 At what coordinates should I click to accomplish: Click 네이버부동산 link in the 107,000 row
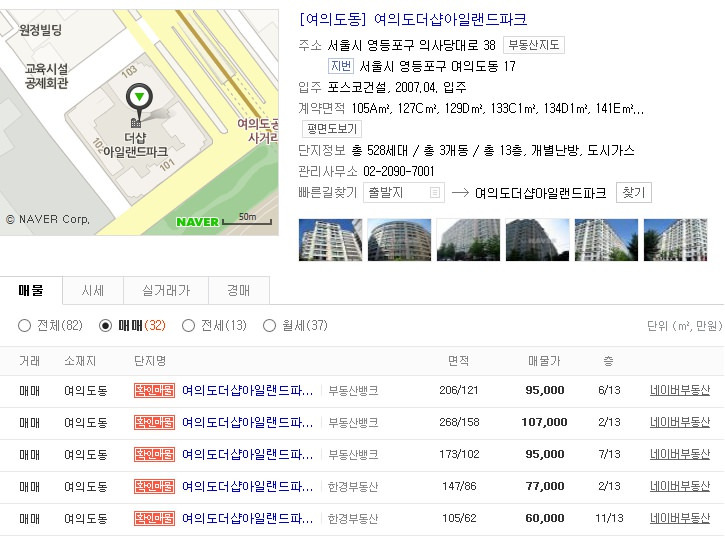[x=680, y=422]
